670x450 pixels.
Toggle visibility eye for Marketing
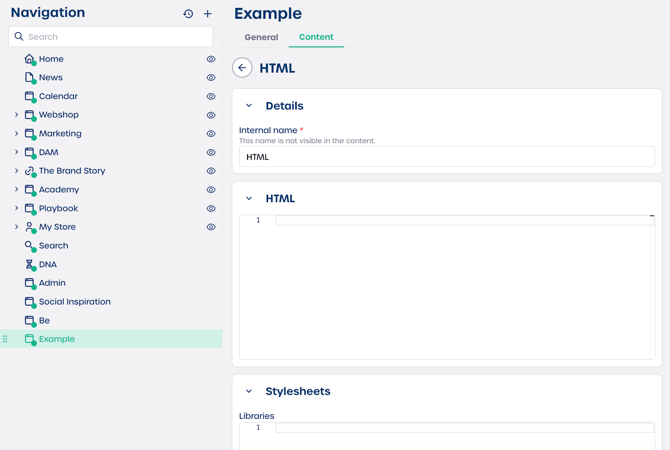point(211,134)
